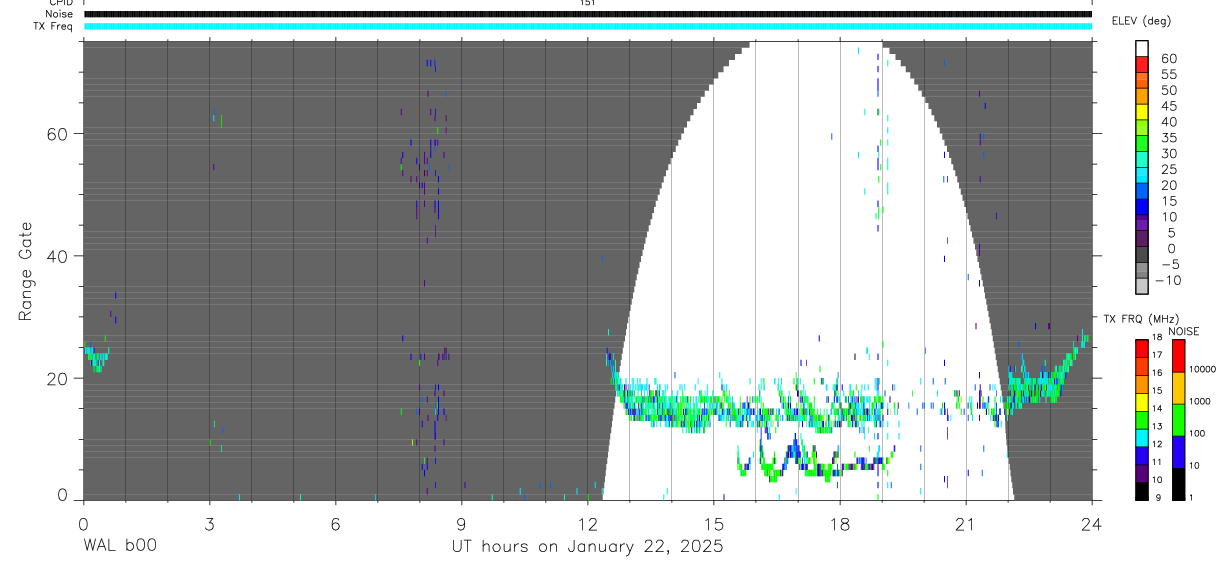Pick the blue segment of the NOISE bar
This screenshot has width=1228, height=567.
1178,450
